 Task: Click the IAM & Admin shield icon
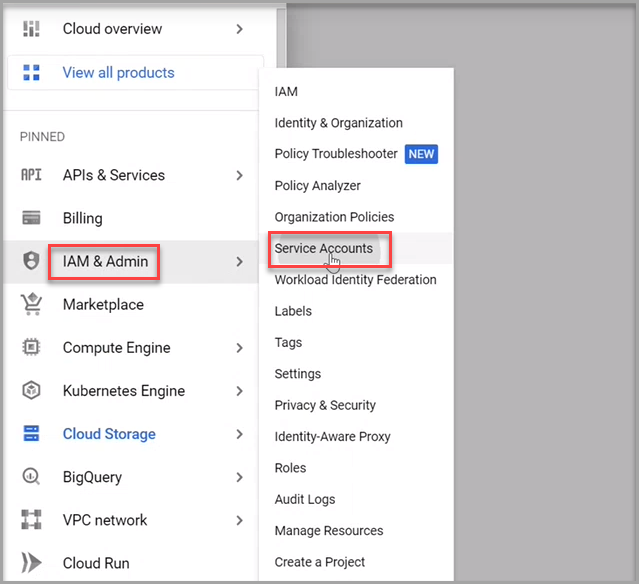click(31, 261)
